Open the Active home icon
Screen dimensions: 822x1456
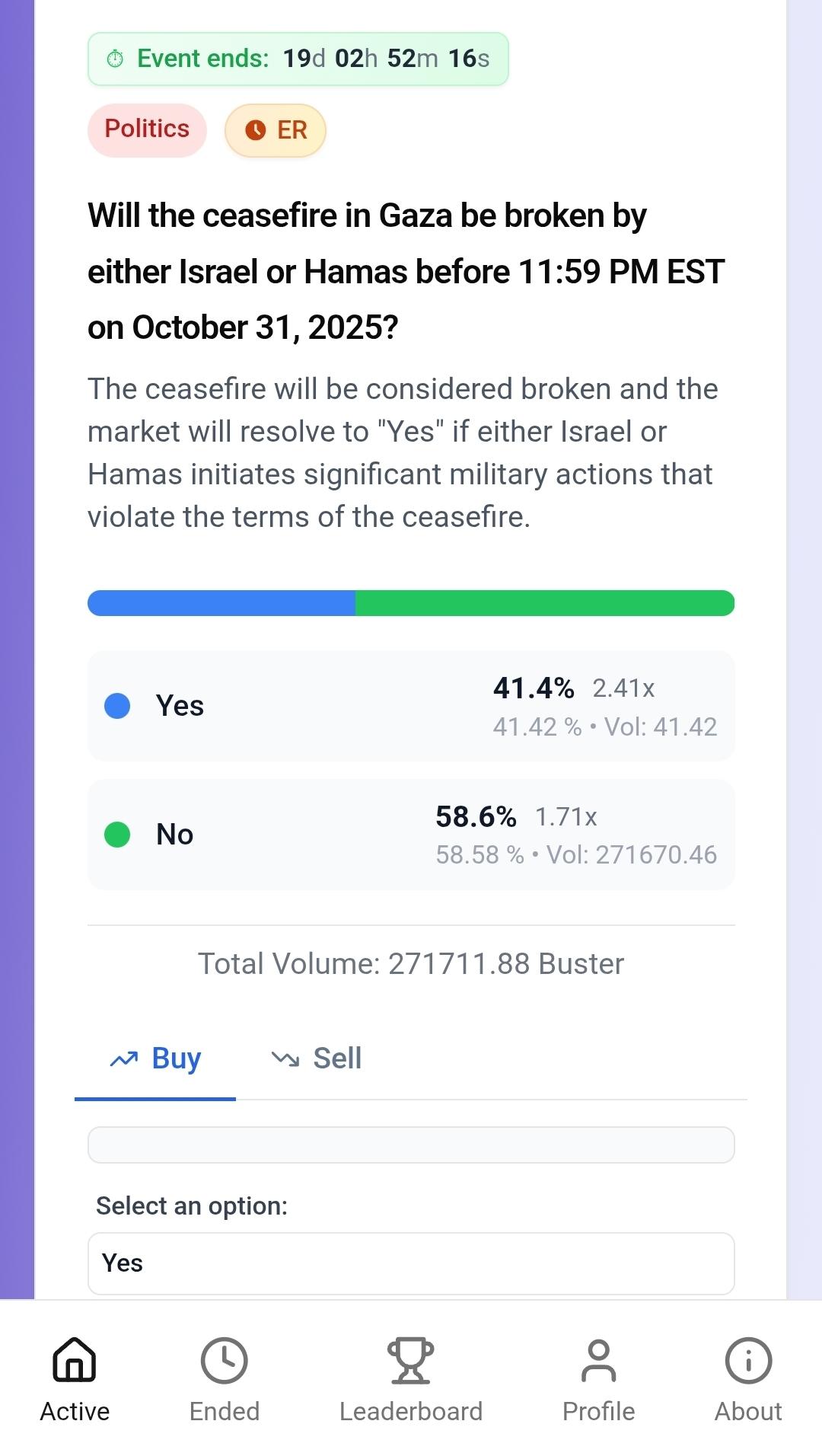pos(75,1360)
